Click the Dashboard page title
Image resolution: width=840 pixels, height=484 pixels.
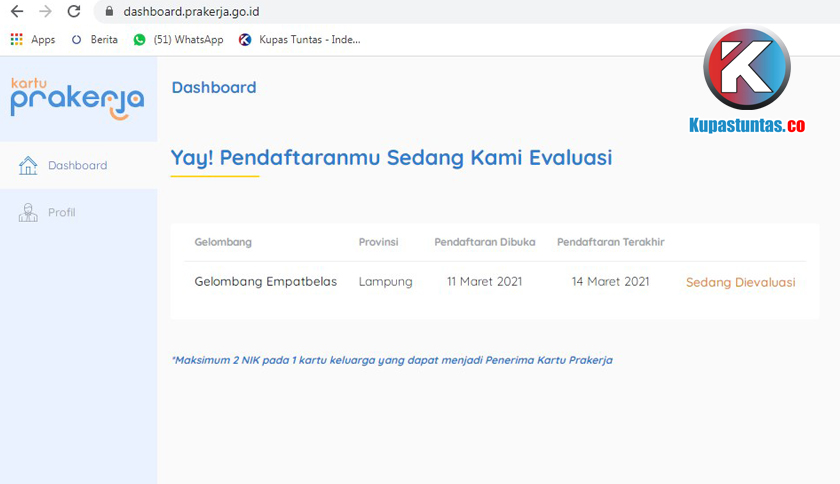pyautogui.click(x=214, y=87)
